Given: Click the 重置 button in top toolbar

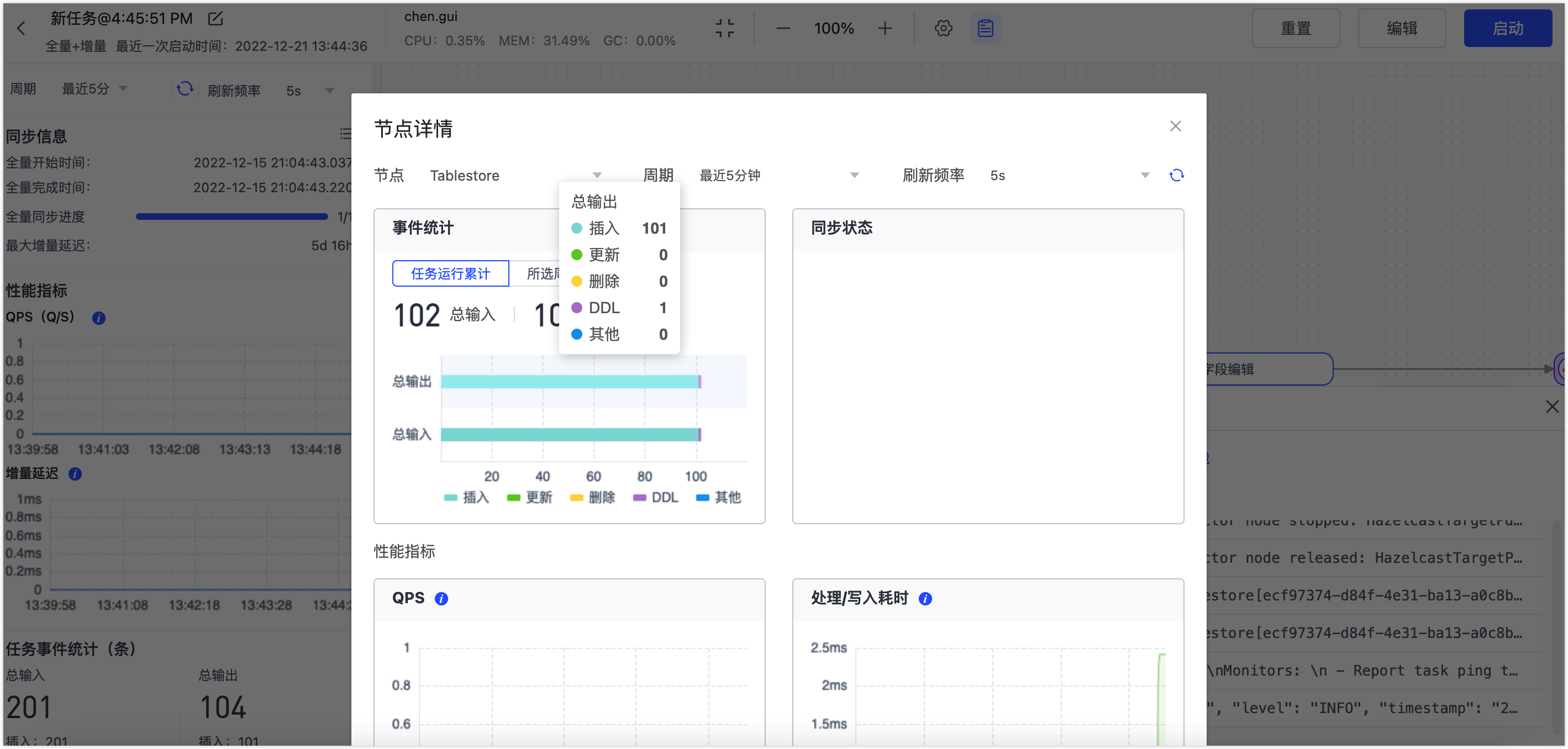Looking at the screenshot, I should point(1297,29).
